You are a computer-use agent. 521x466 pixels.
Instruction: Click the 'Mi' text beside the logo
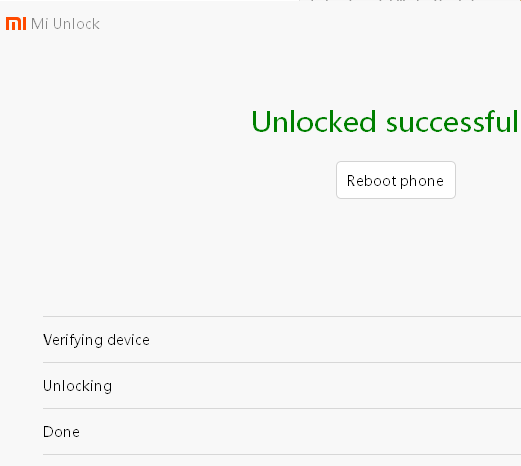click(39, 24)
